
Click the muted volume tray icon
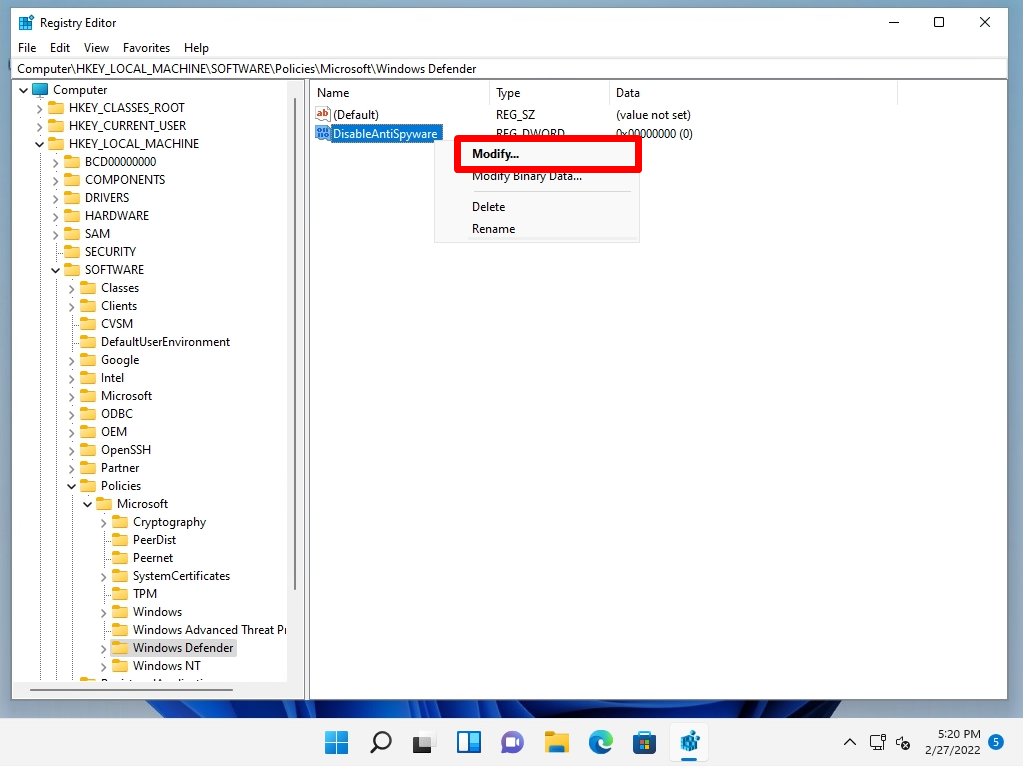pos(903,743)
